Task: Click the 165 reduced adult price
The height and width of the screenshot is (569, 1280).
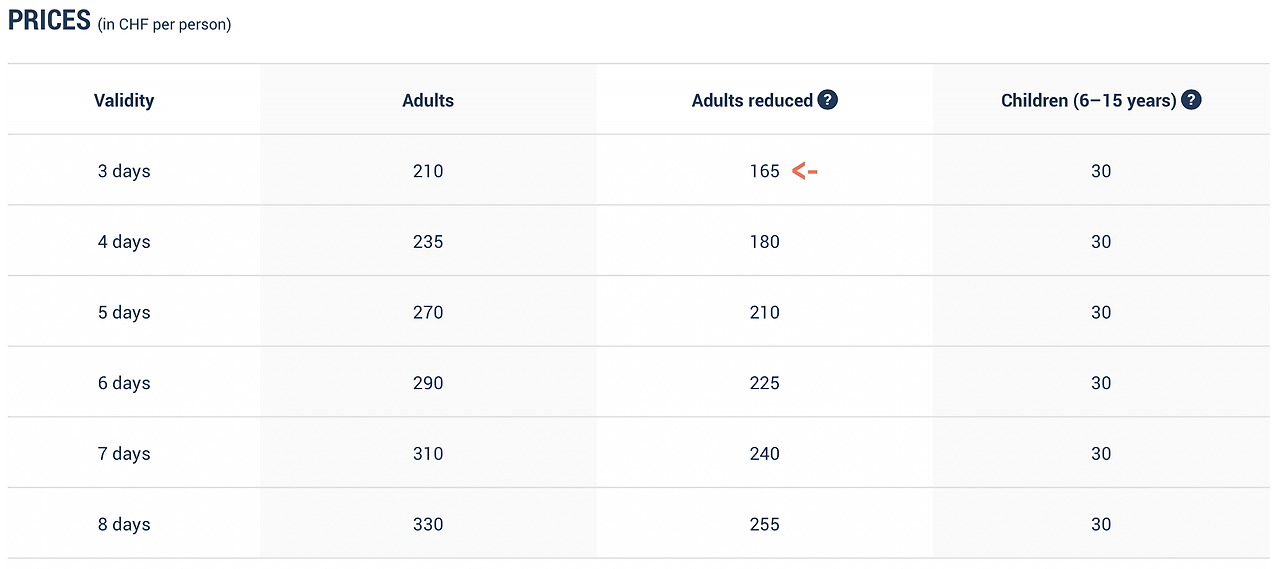Action: coord(764,171)
